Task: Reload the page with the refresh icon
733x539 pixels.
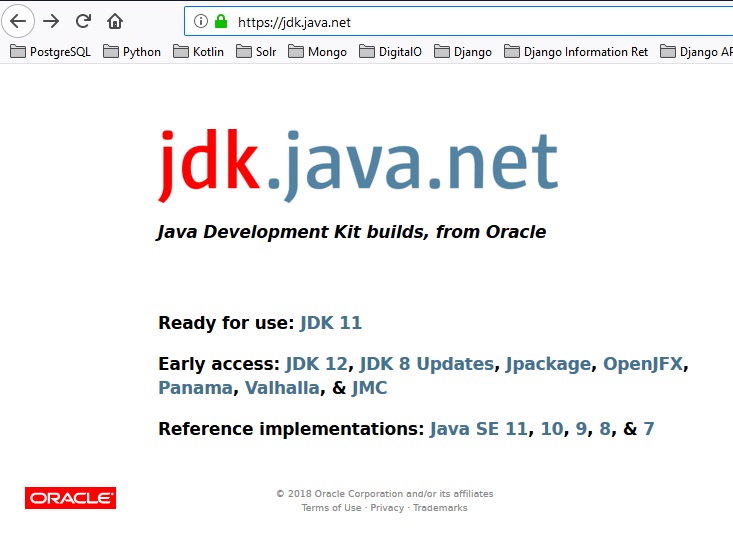Action: tap(83, 21)
